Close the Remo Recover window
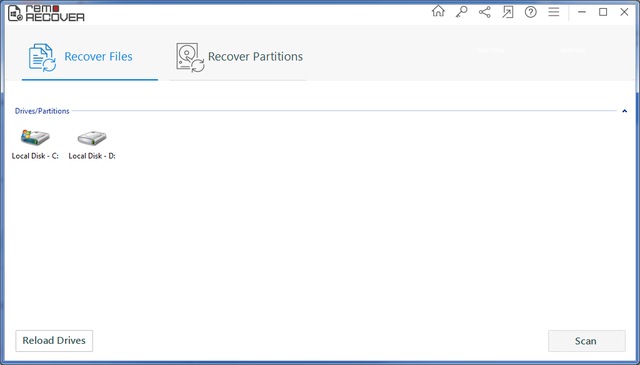The height and width of the screenshot is (365, 640). tap(624, 12)
